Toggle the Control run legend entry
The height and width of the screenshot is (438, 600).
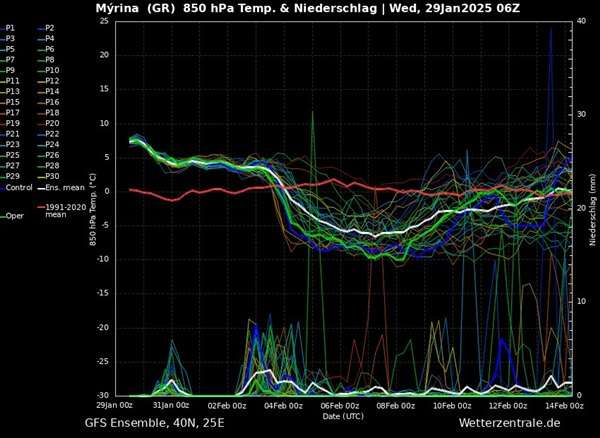point(17,187)
